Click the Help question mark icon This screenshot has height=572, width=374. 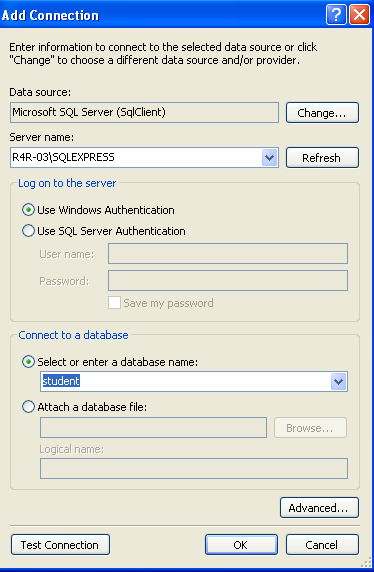tap(336, 15)
